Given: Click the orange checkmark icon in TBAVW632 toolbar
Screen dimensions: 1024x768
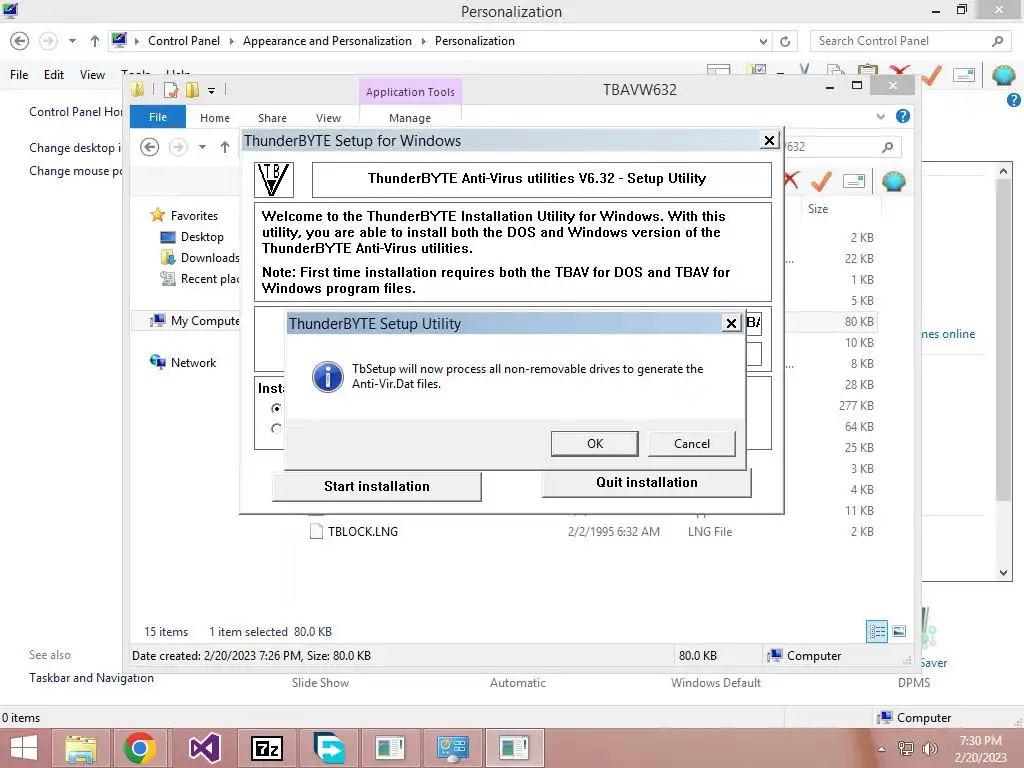Looking at the screenshot, I should (822, 181).
